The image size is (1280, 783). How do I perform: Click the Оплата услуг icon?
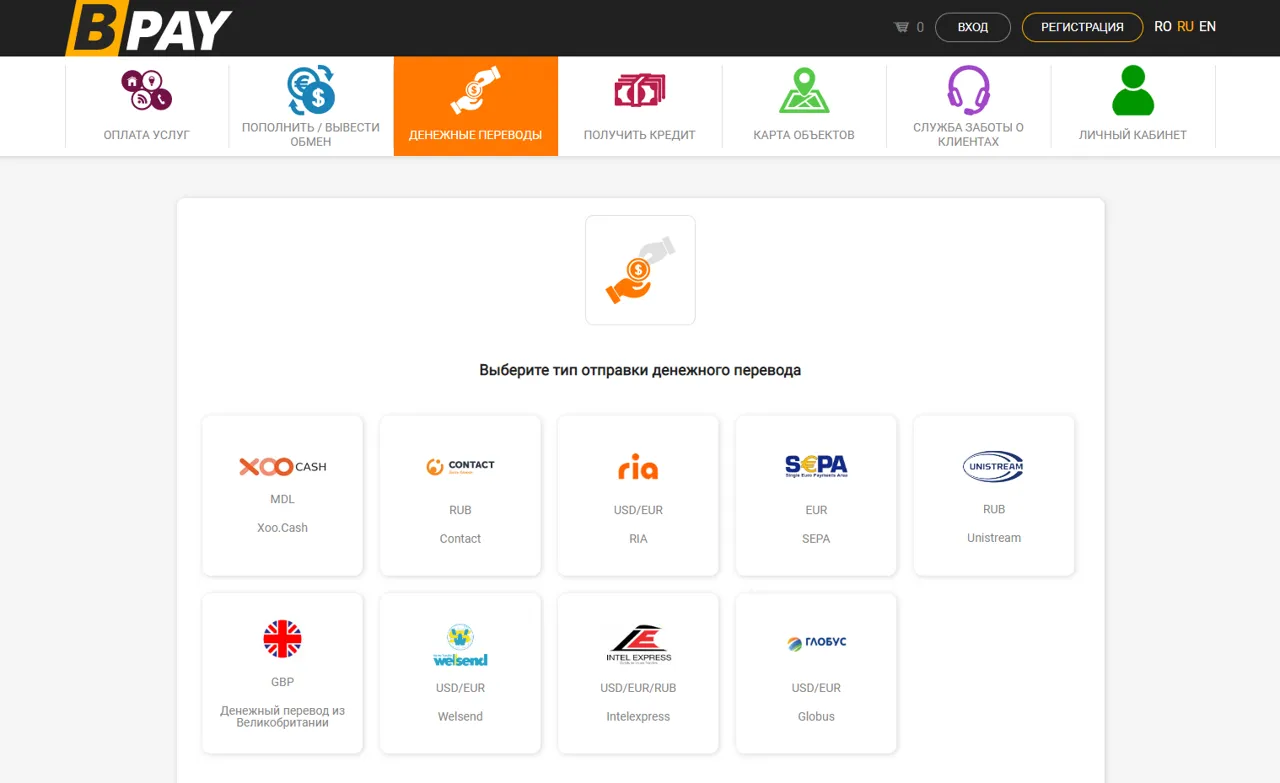[x=147, y=90]
